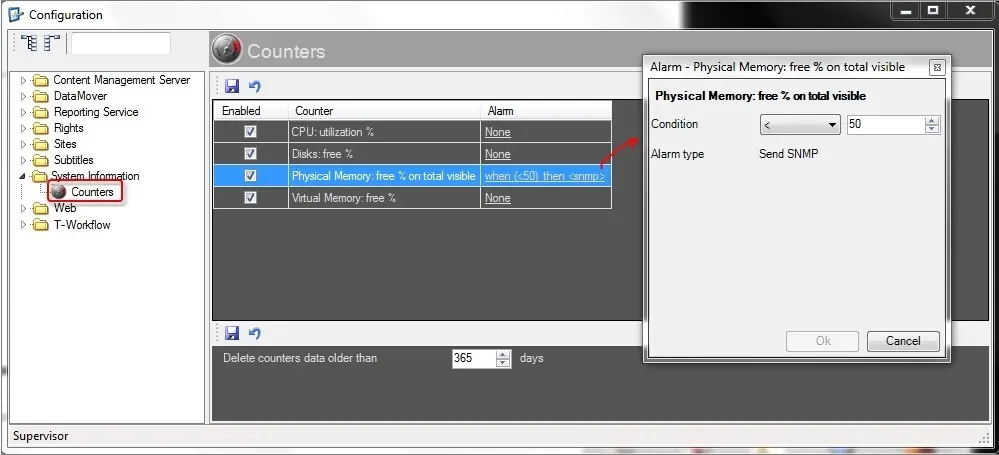This screenshot has width=999, height=455.
Task: Expand the Content Management Server folder
Action: [x=24, y=80]
